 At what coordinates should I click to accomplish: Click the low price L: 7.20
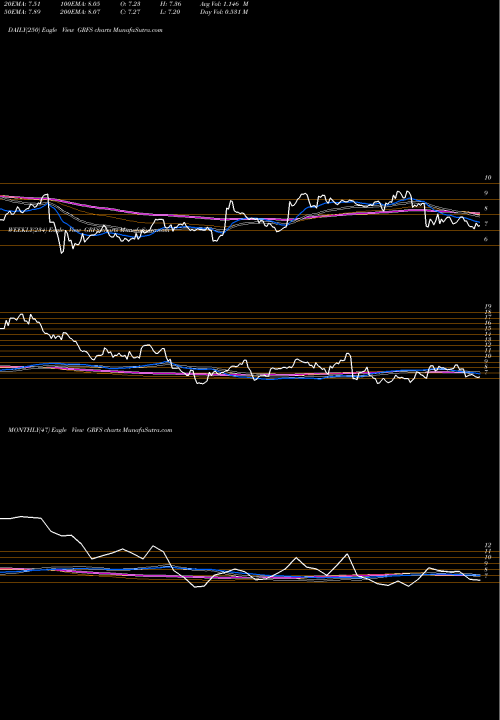click(172, 12)
